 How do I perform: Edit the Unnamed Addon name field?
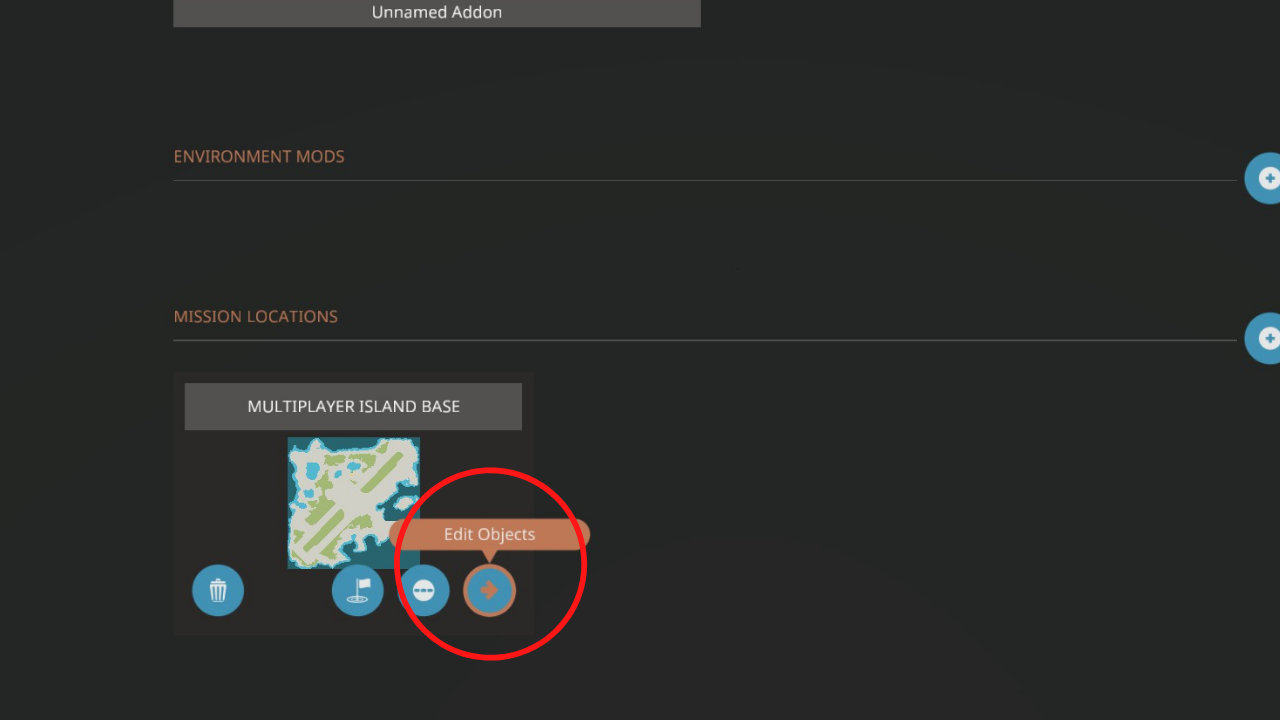437,13
